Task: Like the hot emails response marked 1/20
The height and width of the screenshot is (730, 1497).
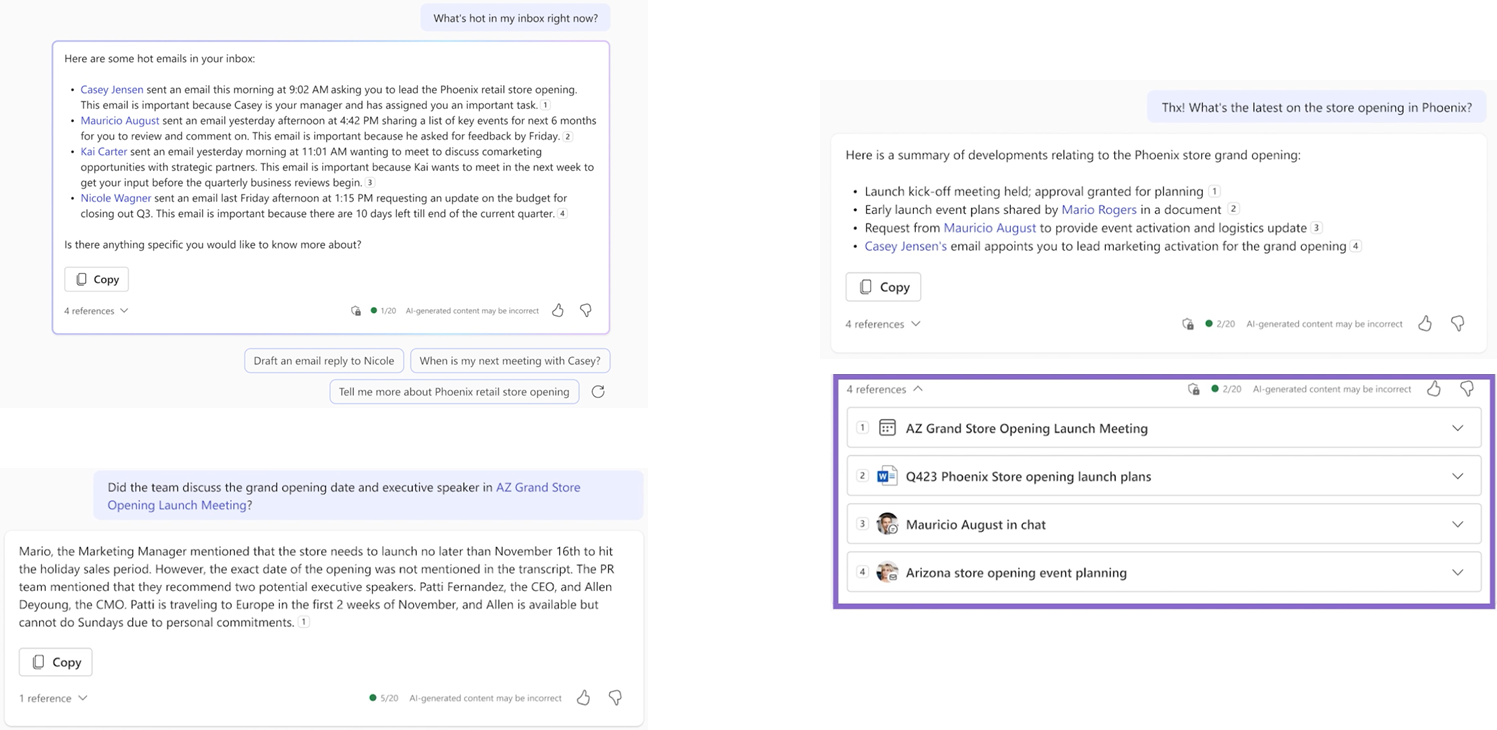Action: pos(558,311)
